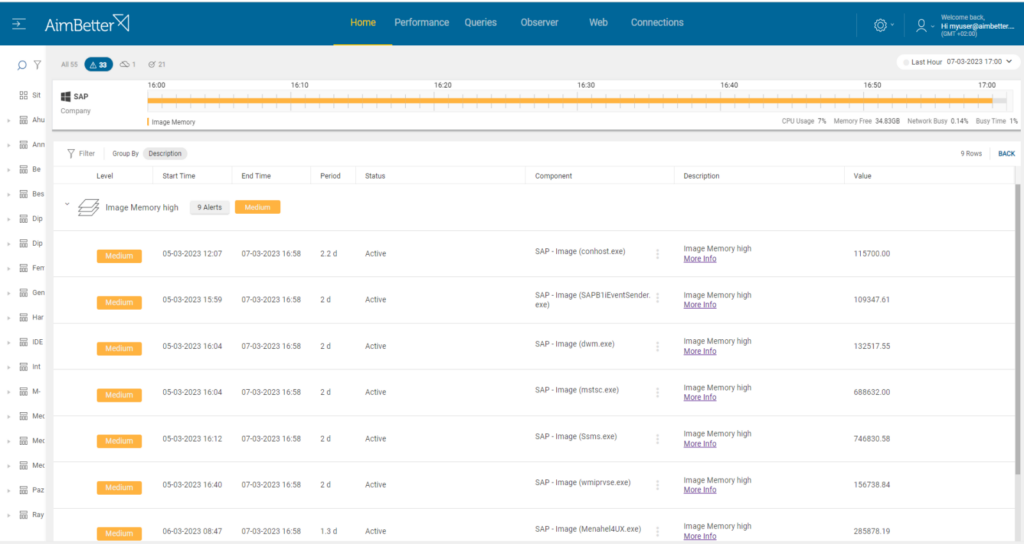
Task: Open More Info for Ssms.exe alert
Action: (x=699, y=443)
